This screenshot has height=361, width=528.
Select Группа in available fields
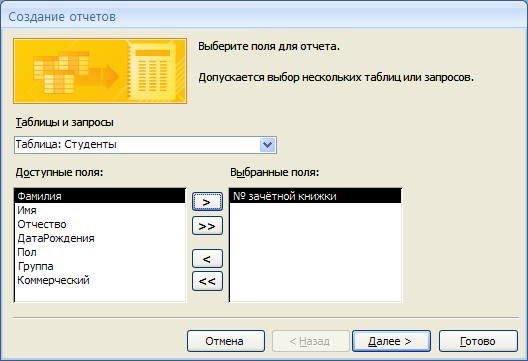click(x=100, y=266)
